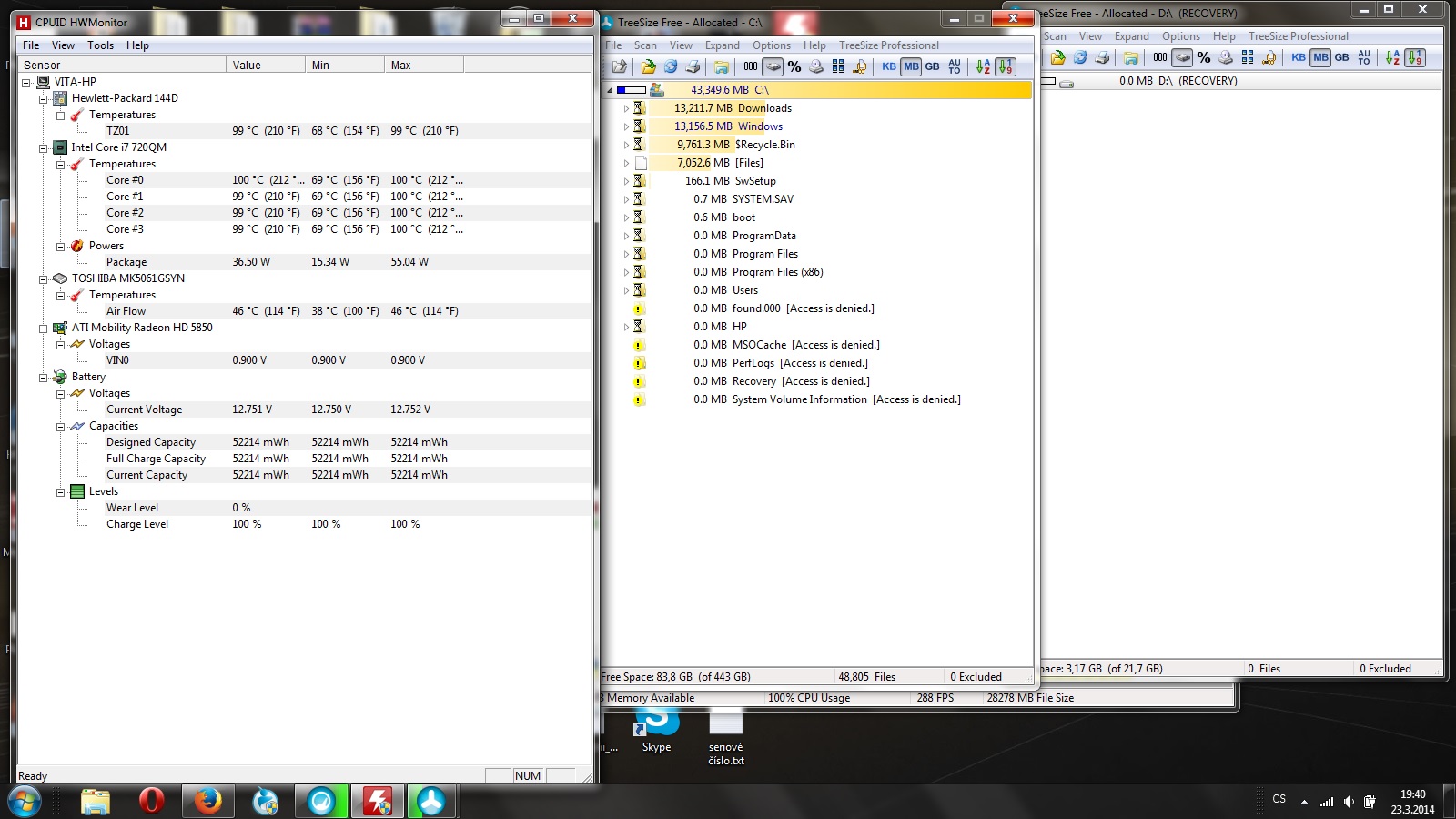Set units to MB in TreeSize C:\ window

[911, 66]
